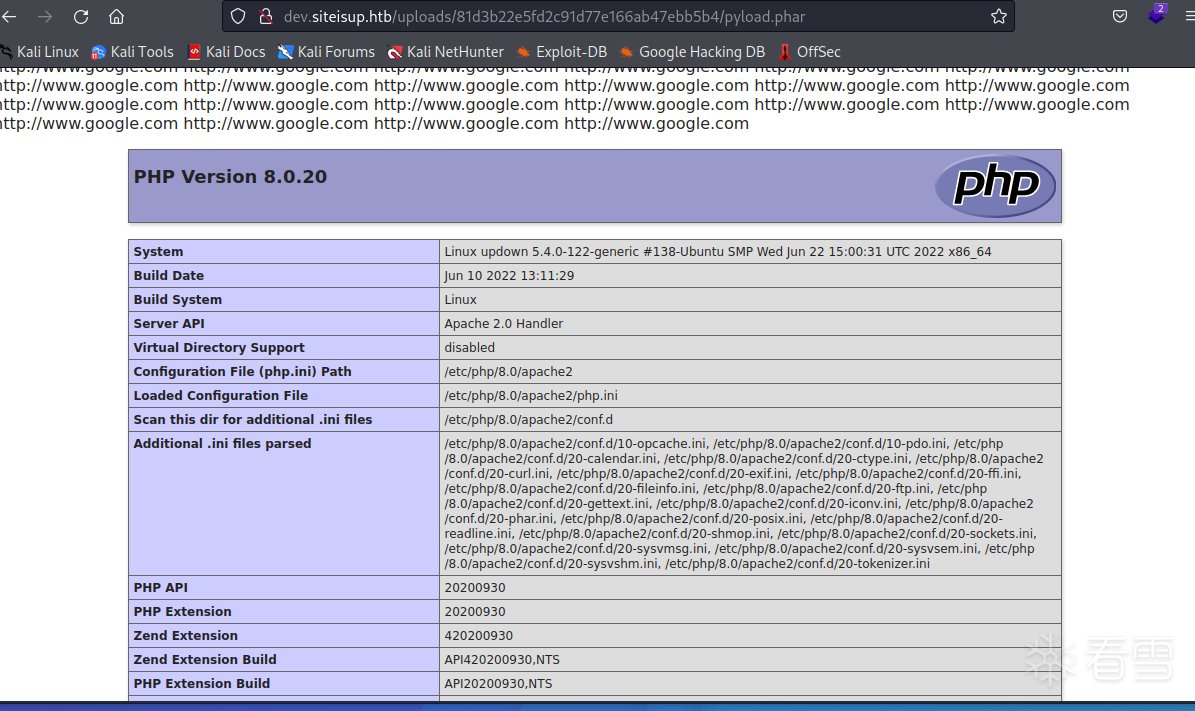Select the PHP Extension Build label
Screen dimensions: 1195x711
201,684
